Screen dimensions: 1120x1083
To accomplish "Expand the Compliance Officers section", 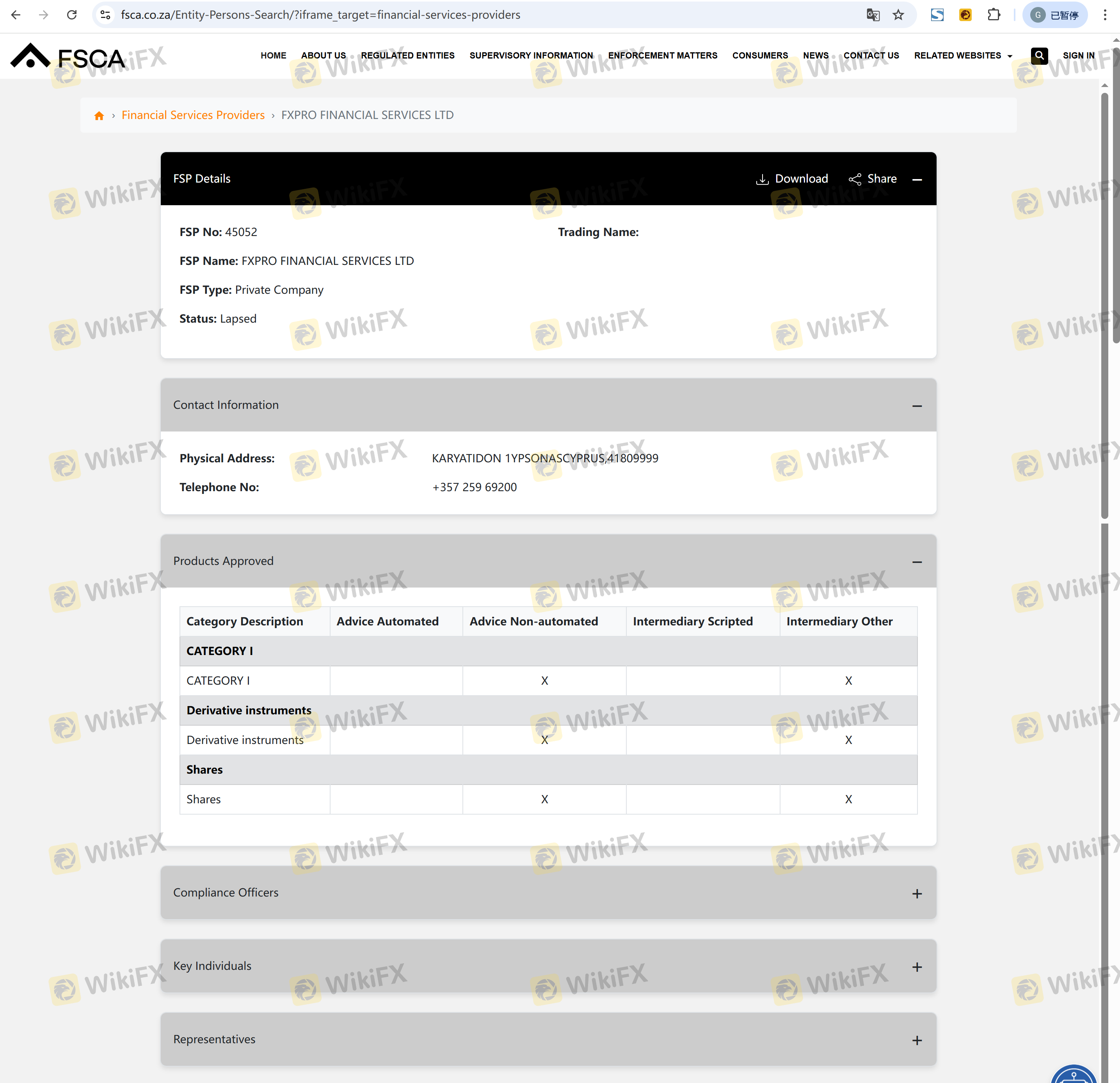I will 917,893.
